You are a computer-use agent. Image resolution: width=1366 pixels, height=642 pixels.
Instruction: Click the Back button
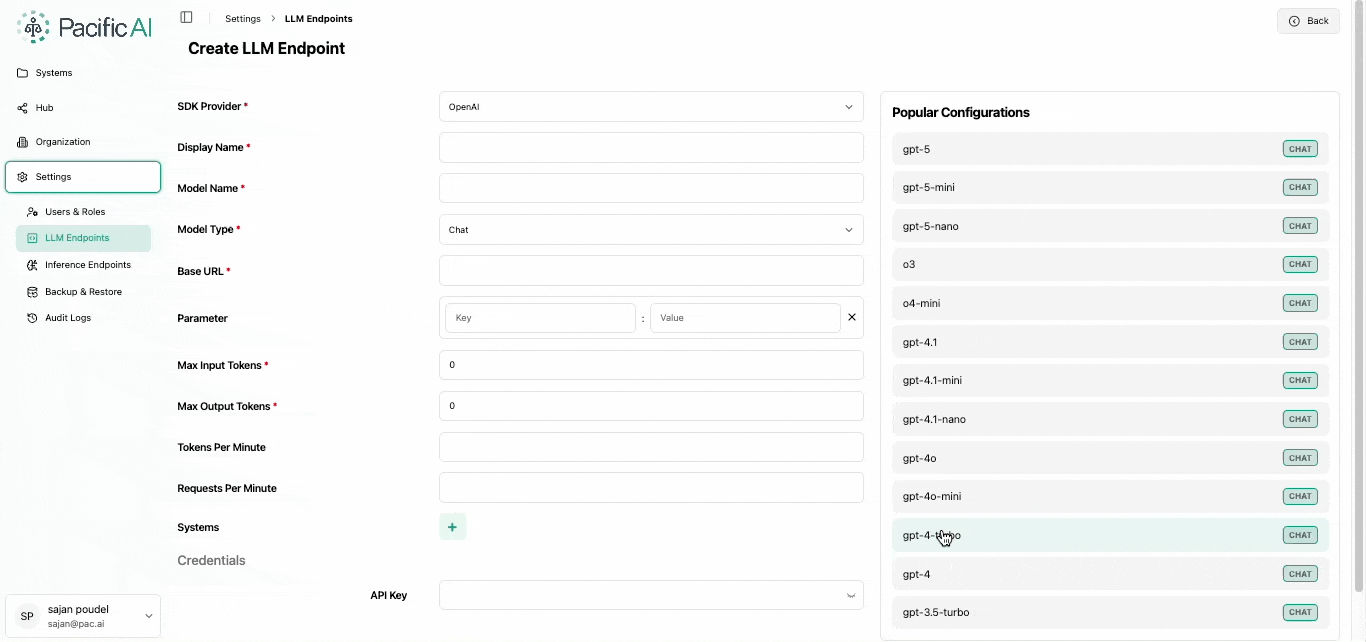(x=1308, y=20)
